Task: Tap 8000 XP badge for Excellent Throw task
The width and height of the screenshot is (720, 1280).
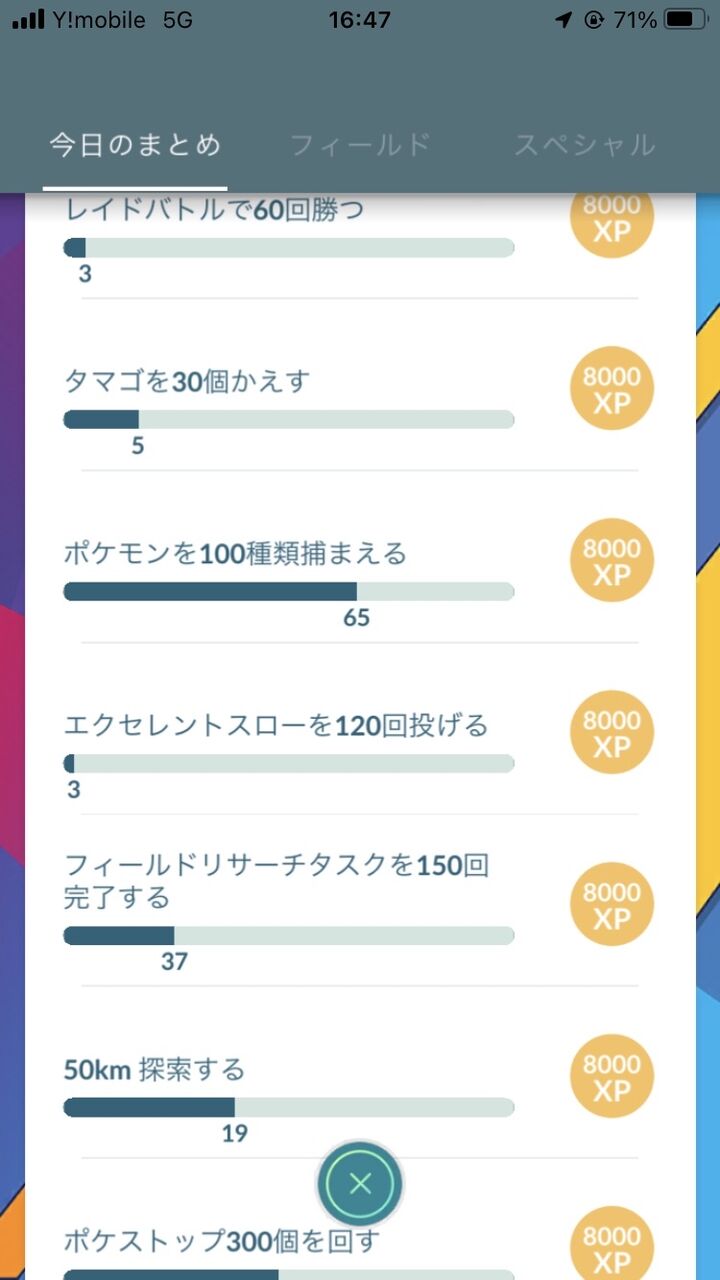Action: point(611,733)
